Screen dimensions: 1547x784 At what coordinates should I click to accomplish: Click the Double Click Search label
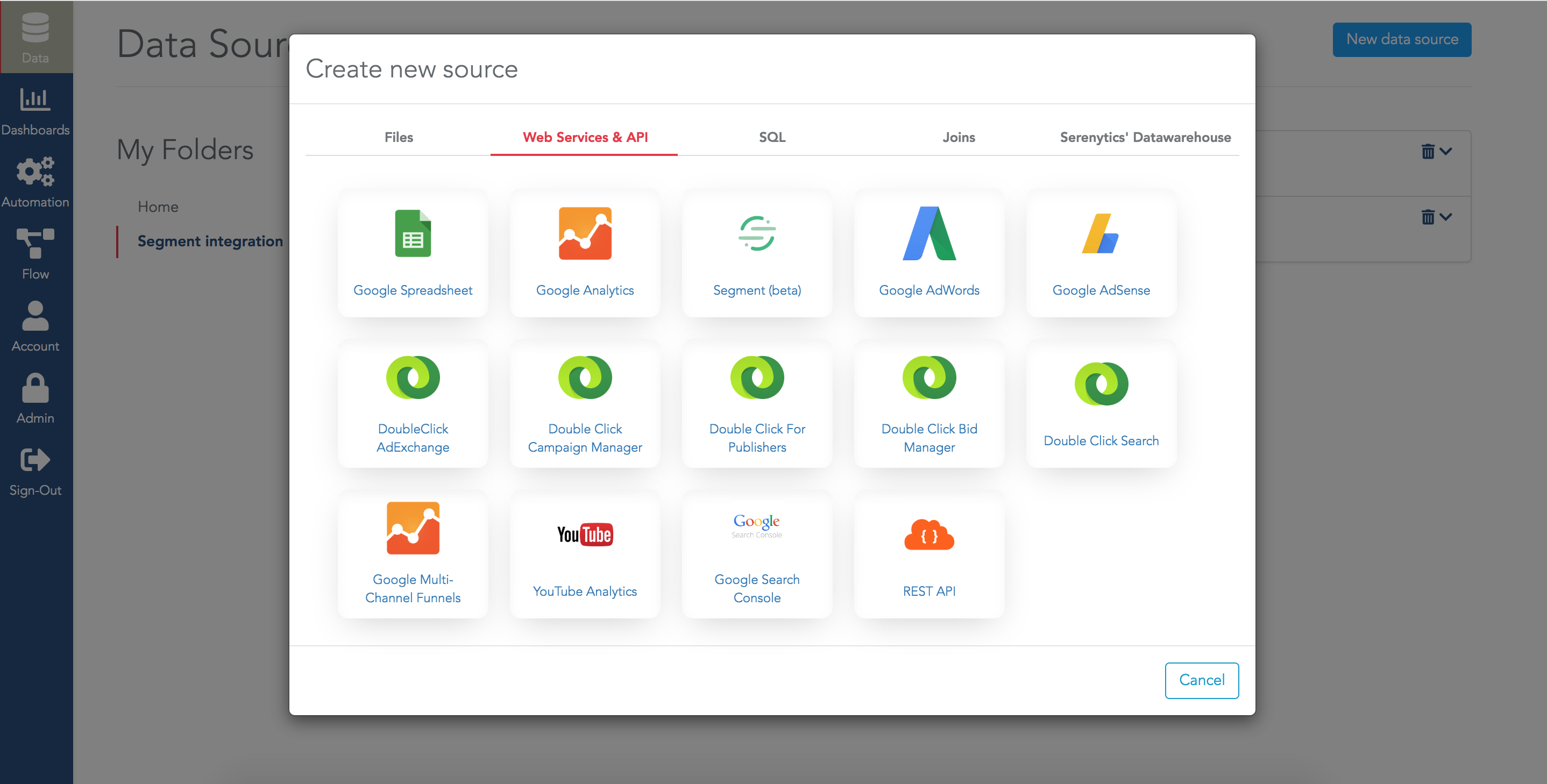[x=1101, y=440]
